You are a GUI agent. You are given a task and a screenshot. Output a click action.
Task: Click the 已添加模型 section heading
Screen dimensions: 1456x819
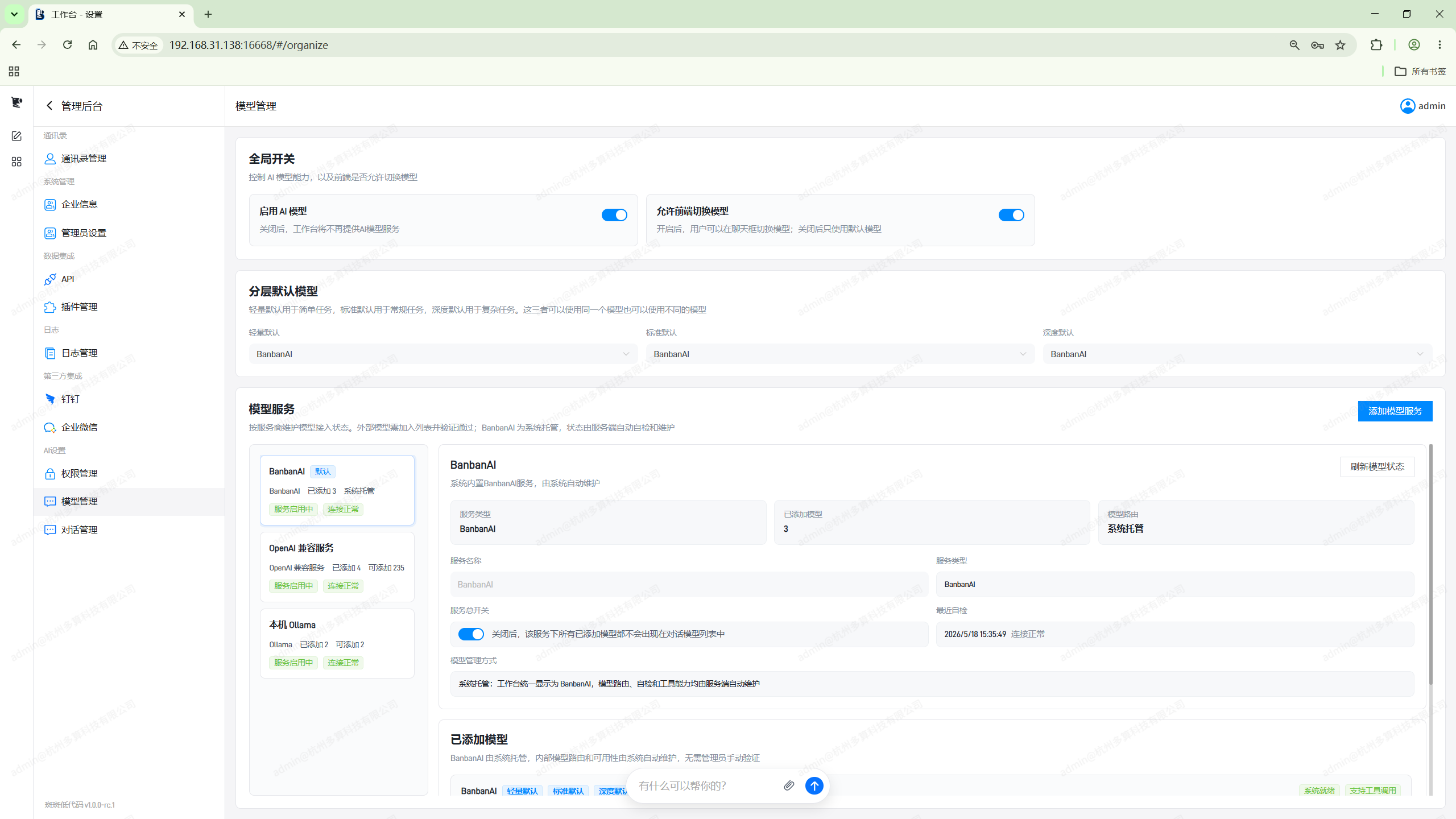pos(479,739)
